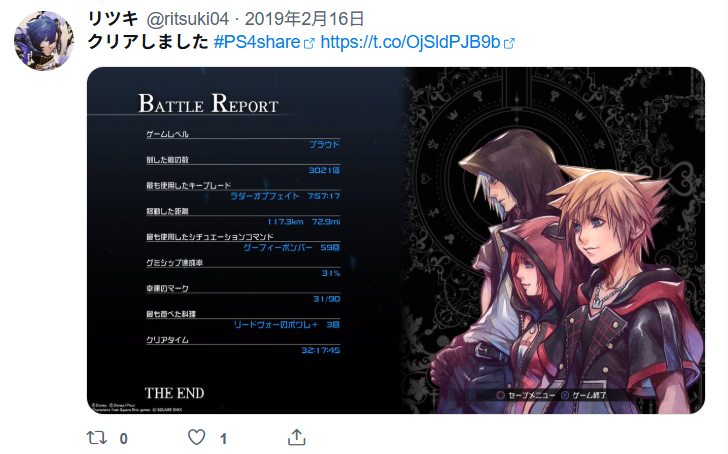Click cross button icon for ゲーム終了
The image size is (728, 454).
[x=565, y=395]
